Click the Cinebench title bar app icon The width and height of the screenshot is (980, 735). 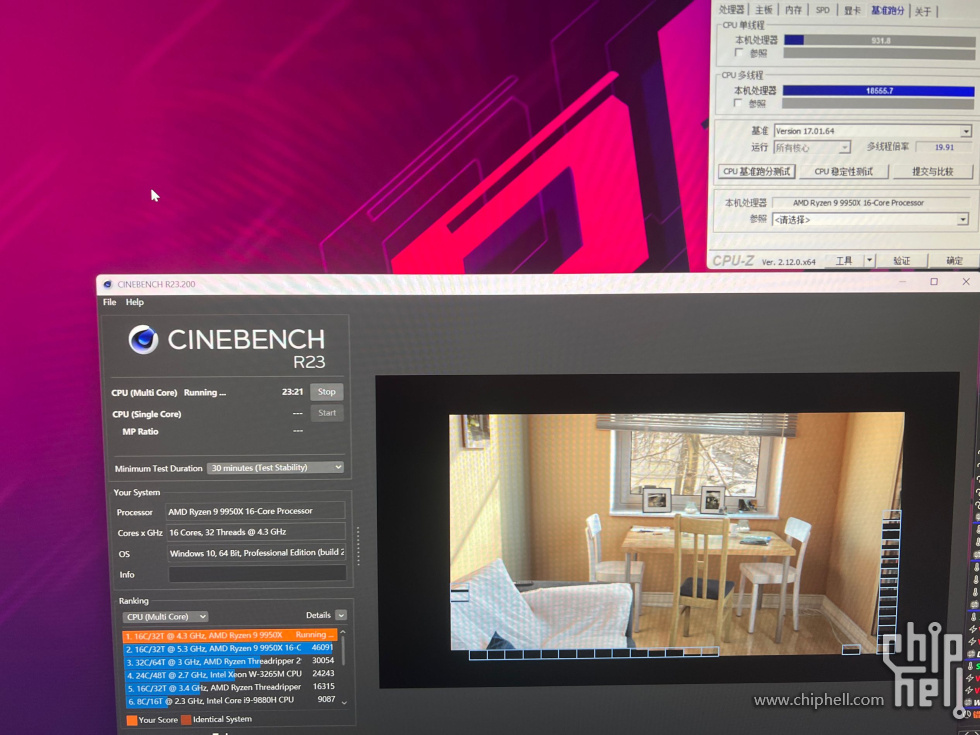108,284
